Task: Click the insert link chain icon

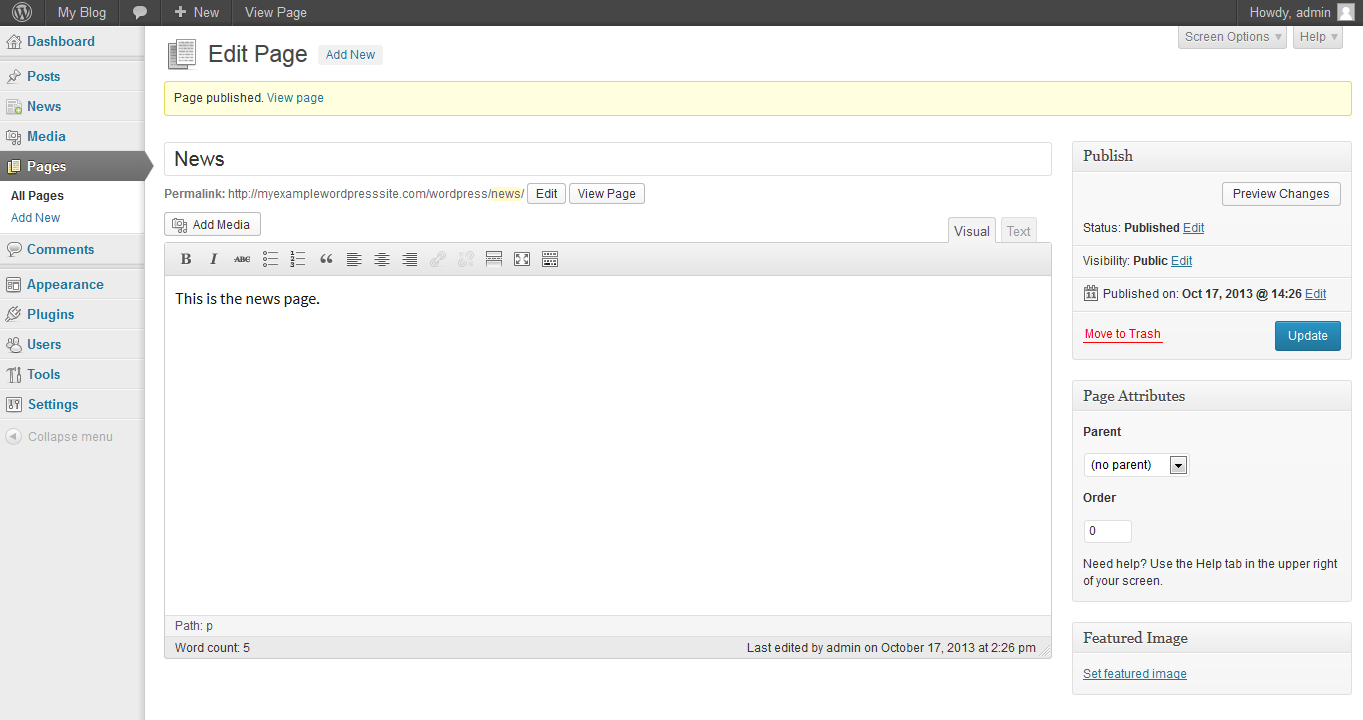Action: (438, 259)
